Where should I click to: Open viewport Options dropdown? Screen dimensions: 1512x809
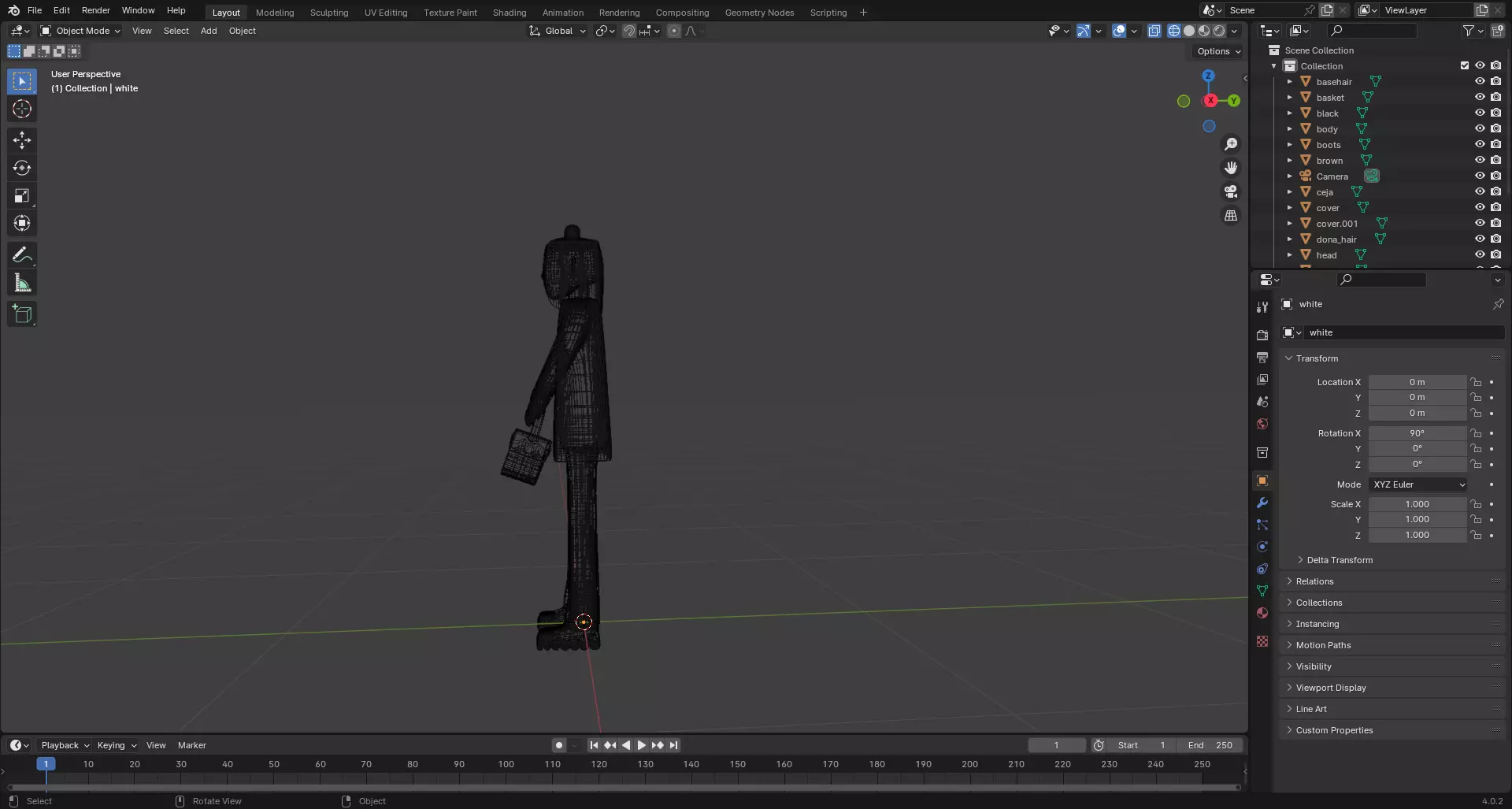[x=1218, y=51]
